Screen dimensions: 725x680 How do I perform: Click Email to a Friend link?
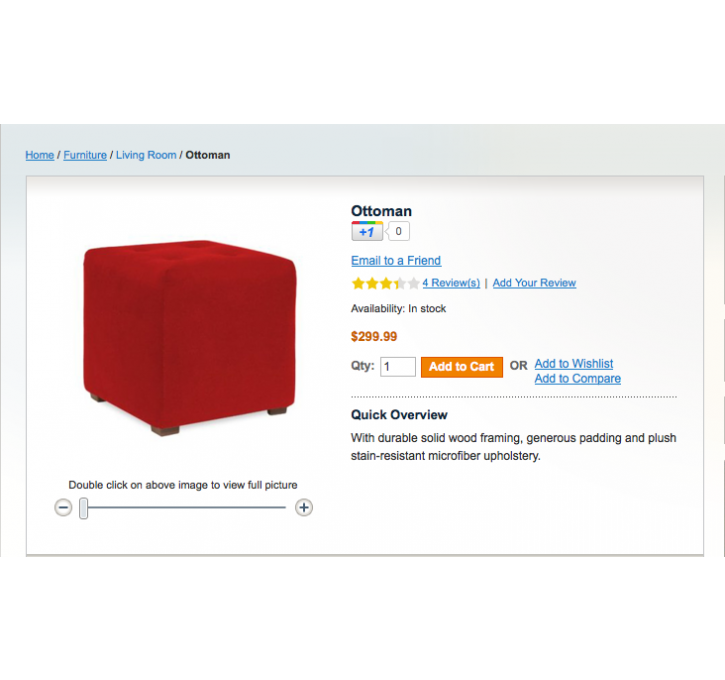pyautogui.click(x=396, y=261)
